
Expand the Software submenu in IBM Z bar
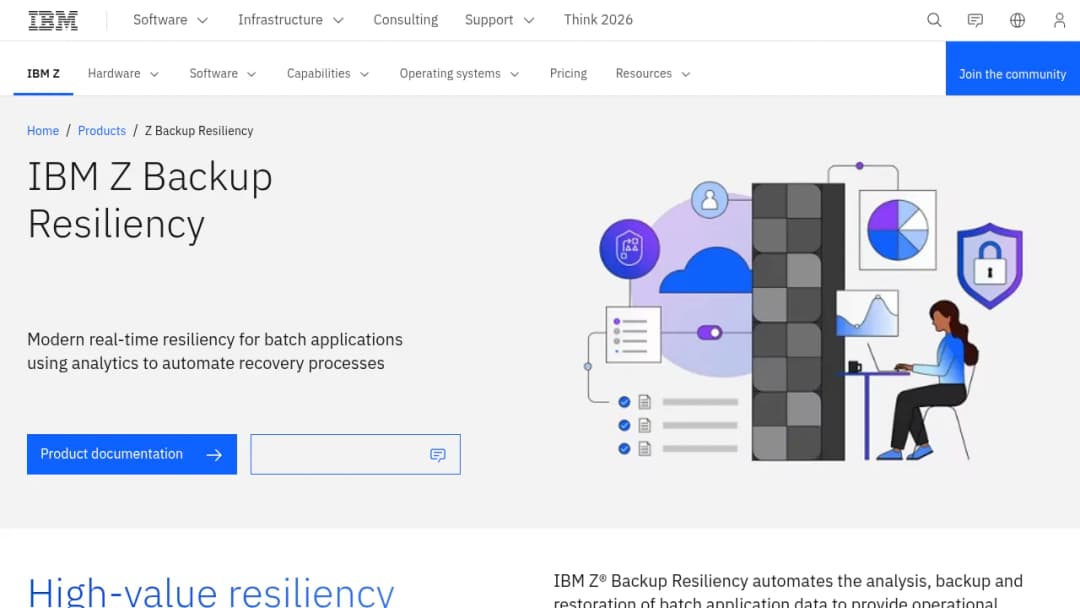223,74
